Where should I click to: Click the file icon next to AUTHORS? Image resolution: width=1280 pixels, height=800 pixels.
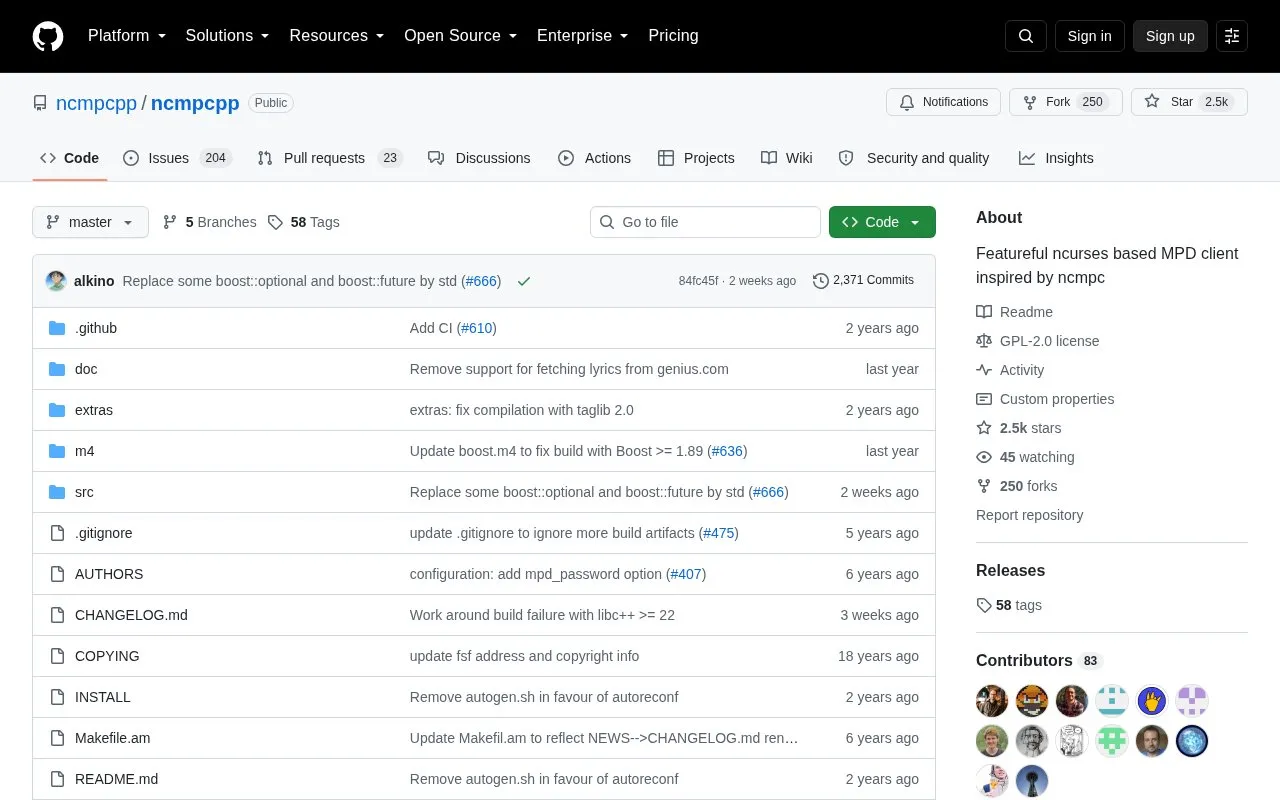pos(57,574)
